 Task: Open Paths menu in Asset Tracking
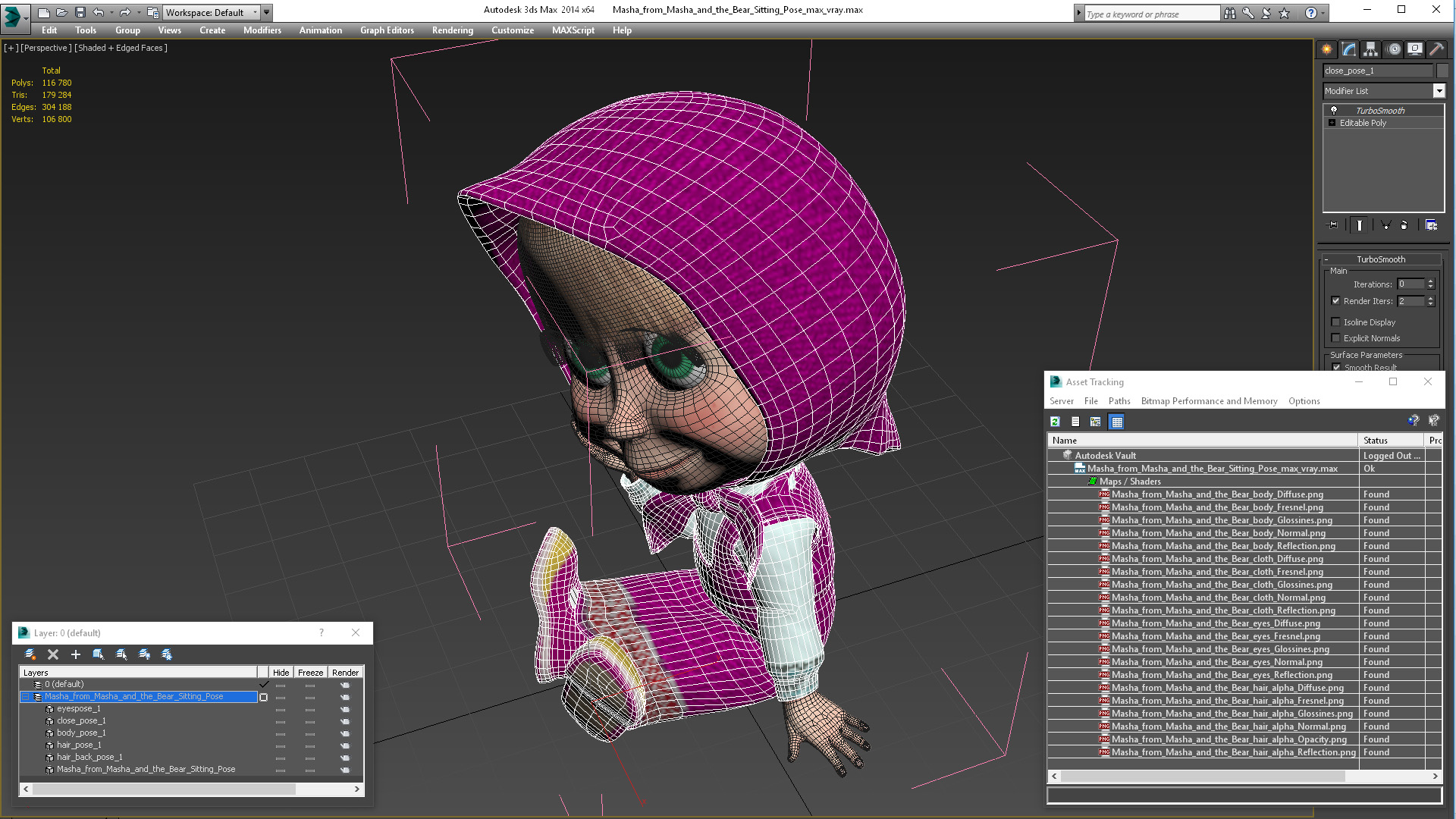click(x=1119, y=401)
